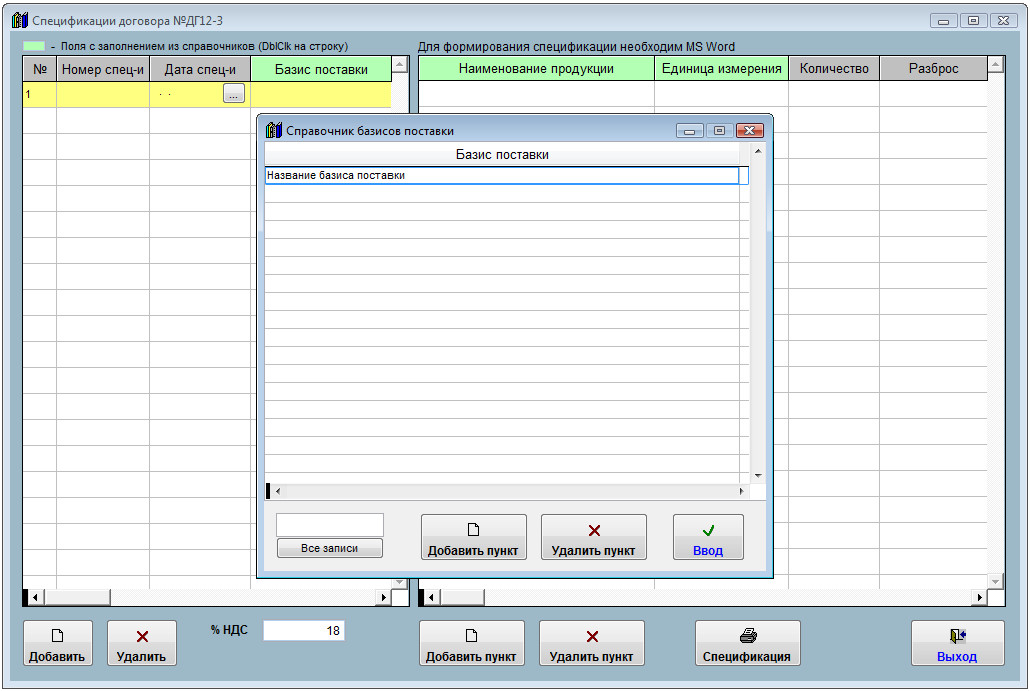The height and width of the screenshot is (691, 1030).
Task: Click left arrow of dialog horizontal scrollbar
Action: coord(278,491)
